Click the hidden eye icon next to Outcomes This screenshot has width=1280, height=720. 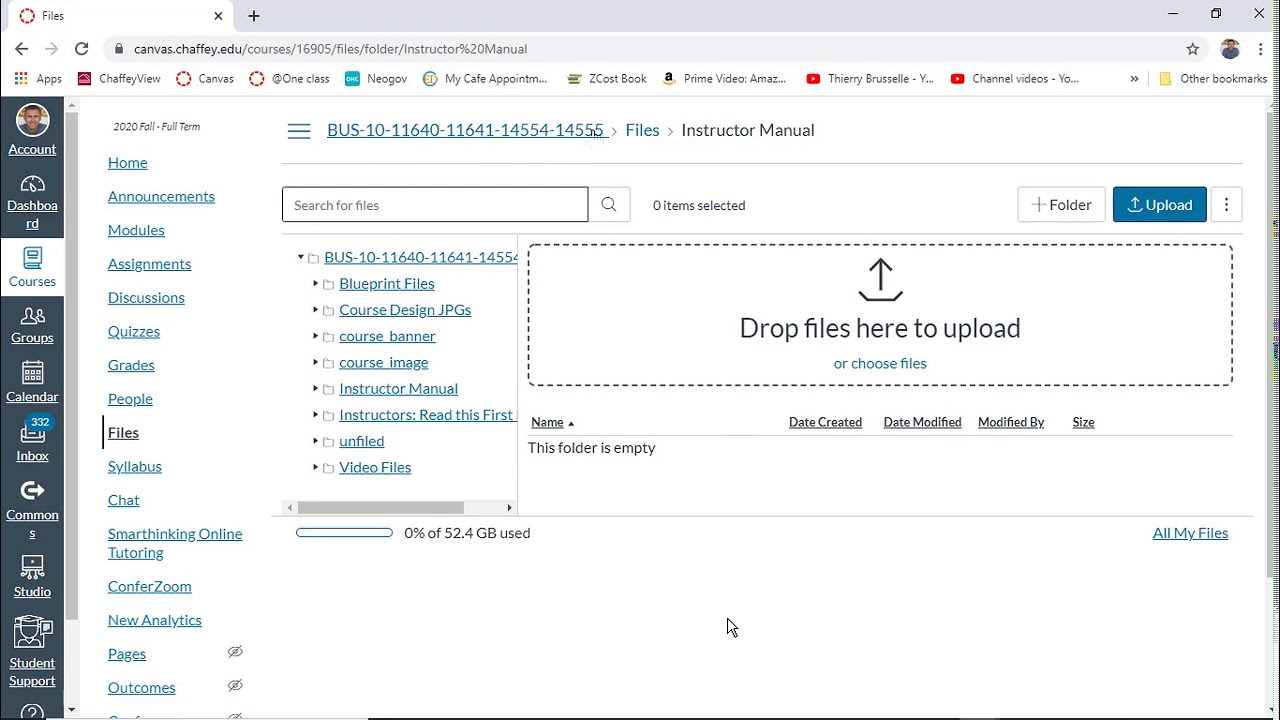235,686
